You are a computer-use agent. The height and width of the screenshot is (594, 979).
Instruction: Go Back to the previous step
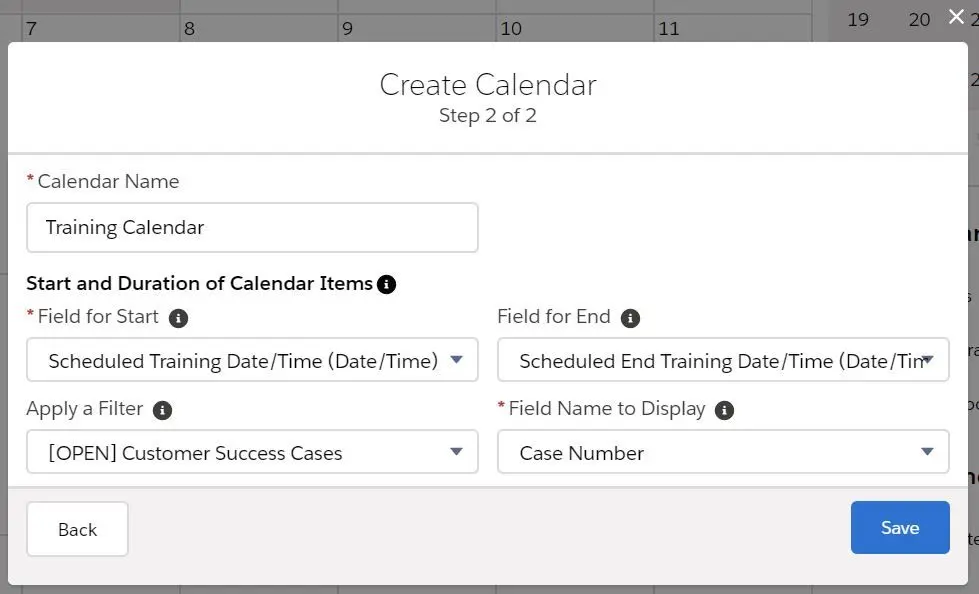pyautogui.click(x=77, y=529)
